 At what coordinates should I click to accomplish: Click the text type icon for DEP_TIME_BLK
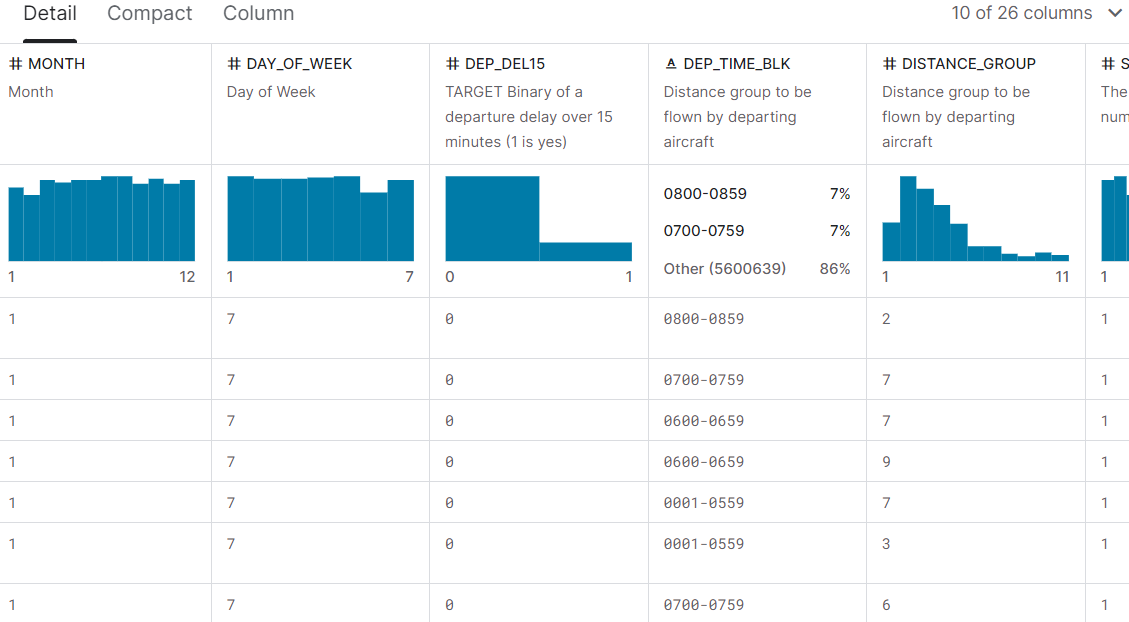(x=671, y=64)
